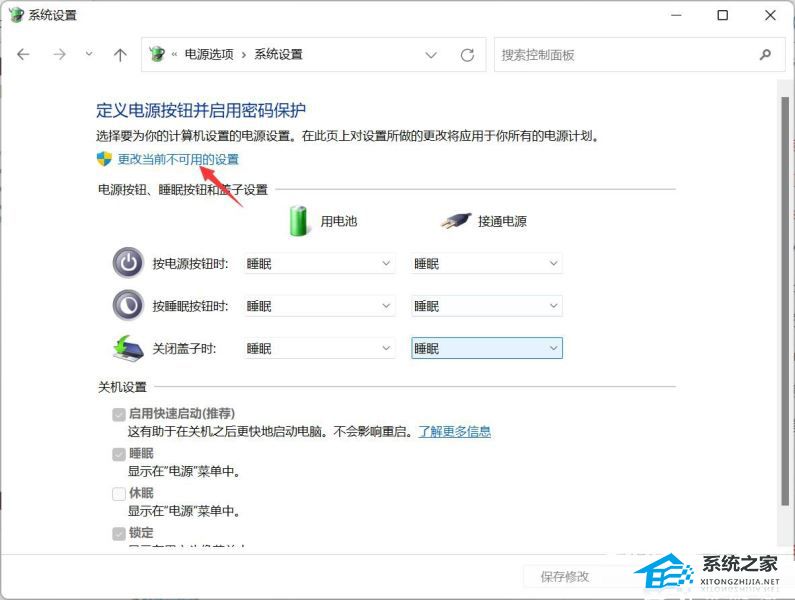
Task: Toggle 休眠 checkbox
Action: click(119, 494)
